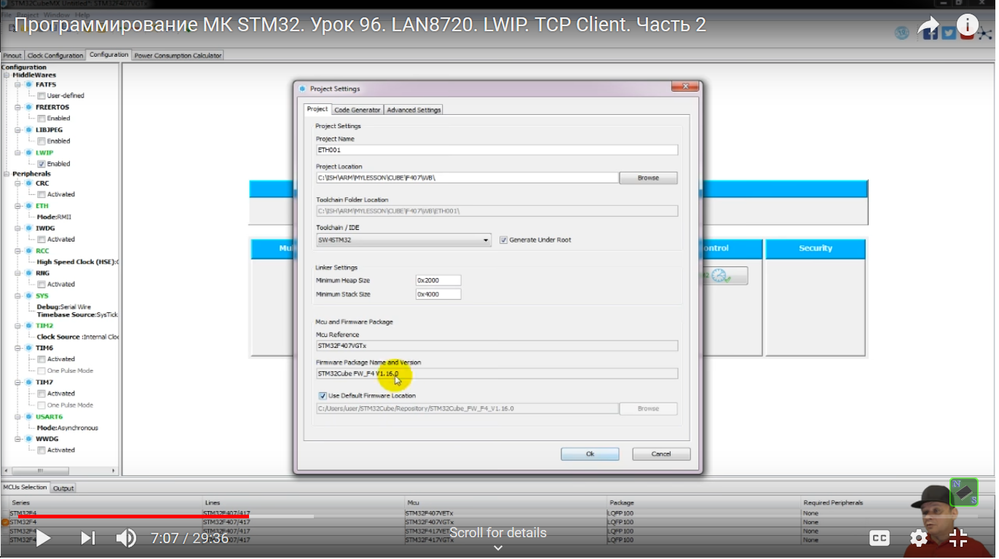The width and height of the screenshot is (999, 559).
Task: Edit Minimum Stack Size field
Action: [x=438, y=294]
